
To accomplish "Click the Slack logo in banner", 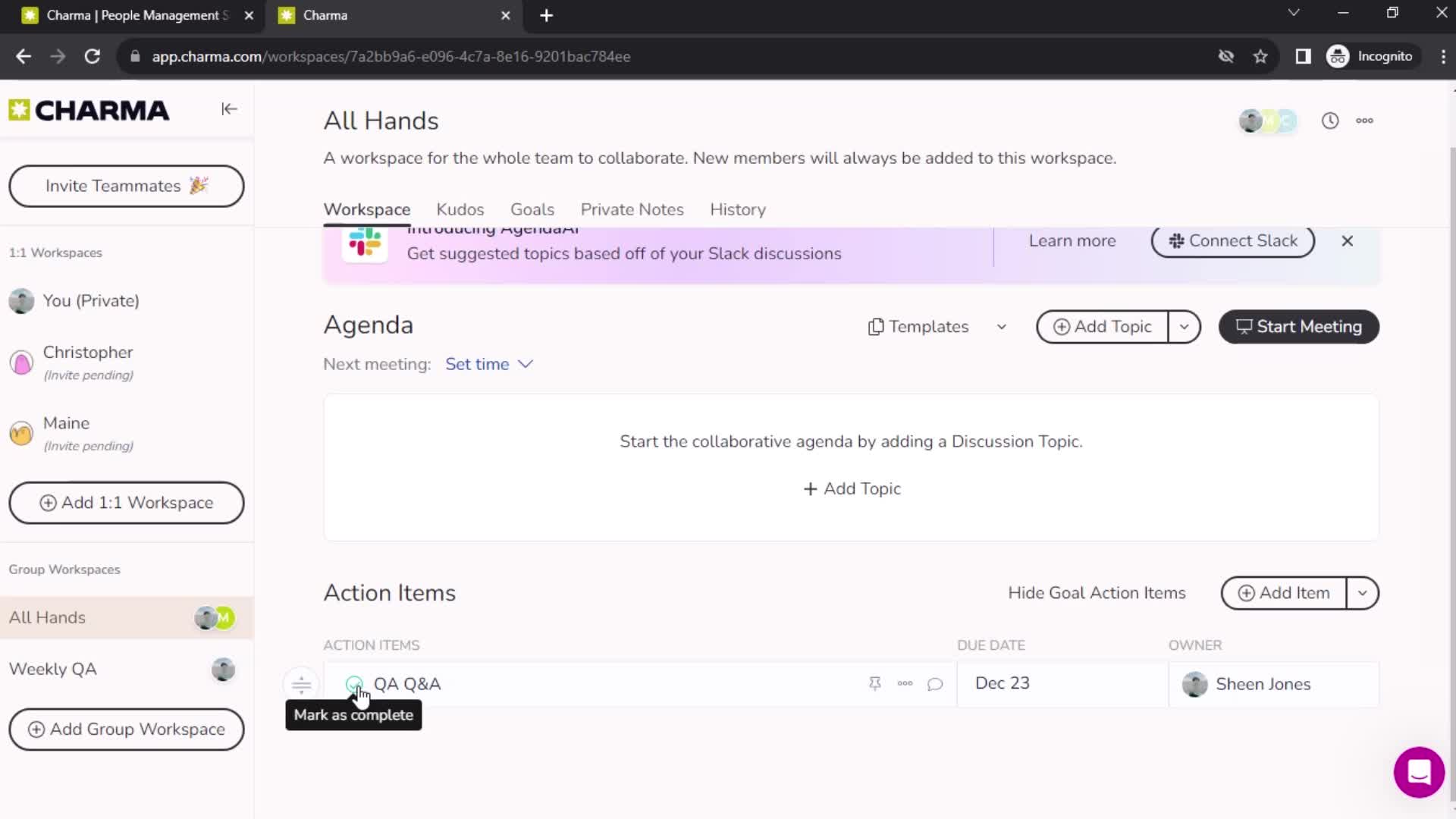I will (x=365, y=242).
